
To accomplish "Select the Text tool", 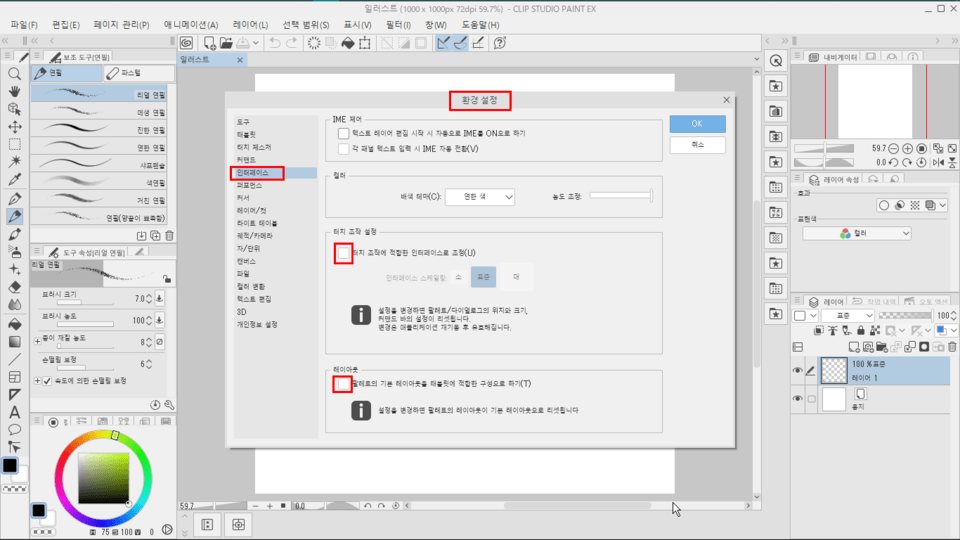I will [15, 412].
